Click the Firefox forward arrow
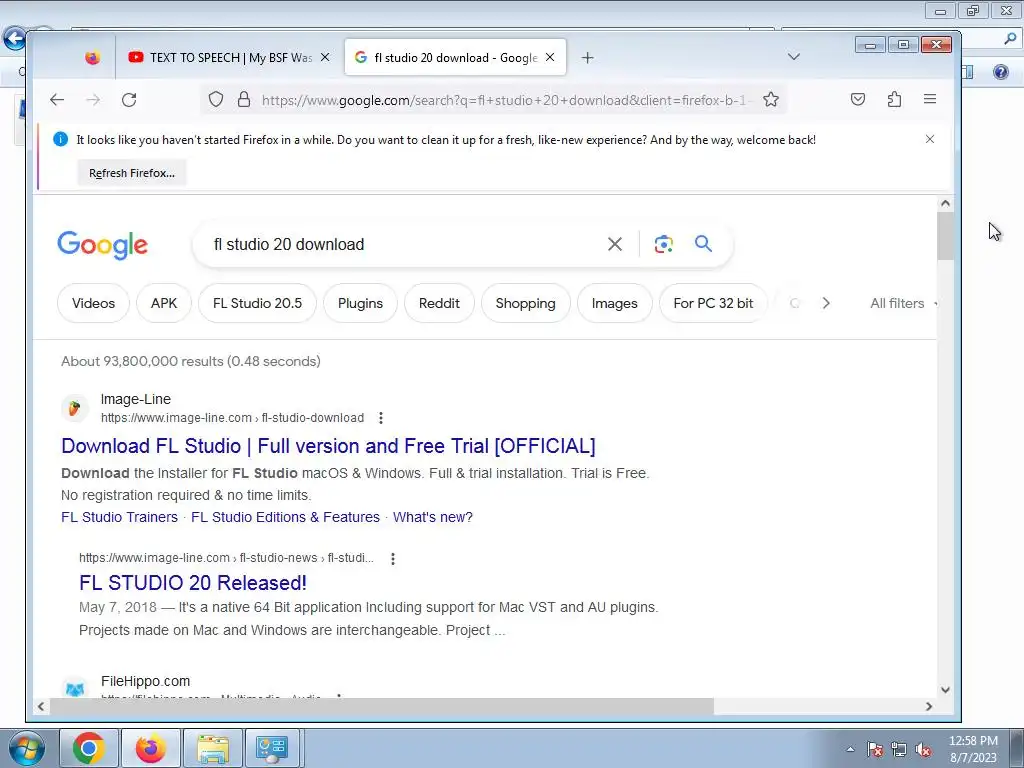 click(93, 100)
